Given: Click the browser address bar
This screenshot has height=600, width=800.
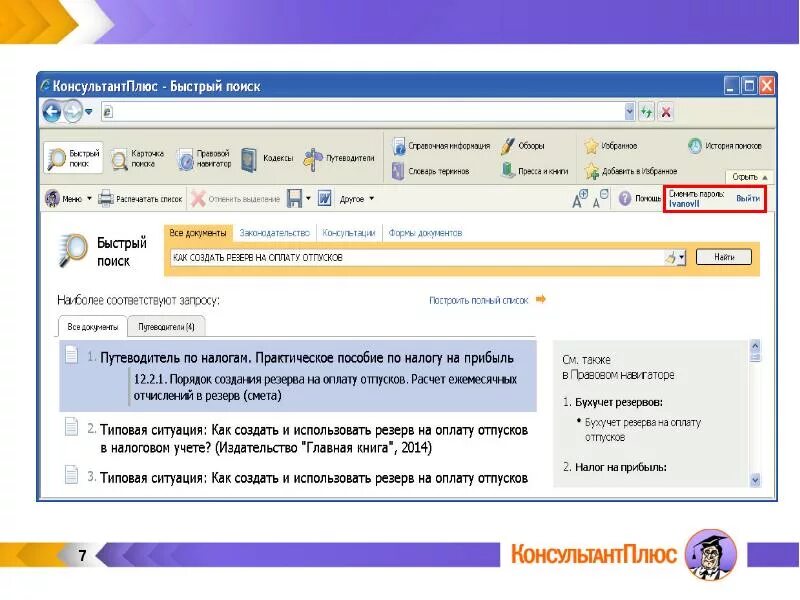Looking at the screenshot, I should point(362,112).
